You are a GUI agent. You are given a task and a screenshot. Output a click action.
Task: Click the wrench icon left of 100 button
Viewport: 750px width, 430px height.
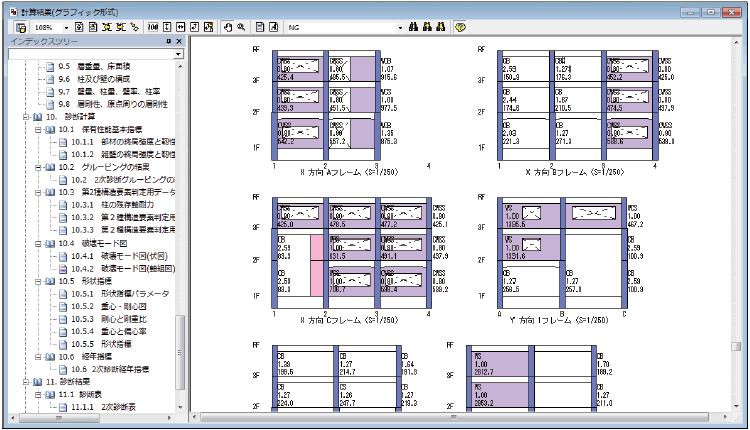point(134,27)
